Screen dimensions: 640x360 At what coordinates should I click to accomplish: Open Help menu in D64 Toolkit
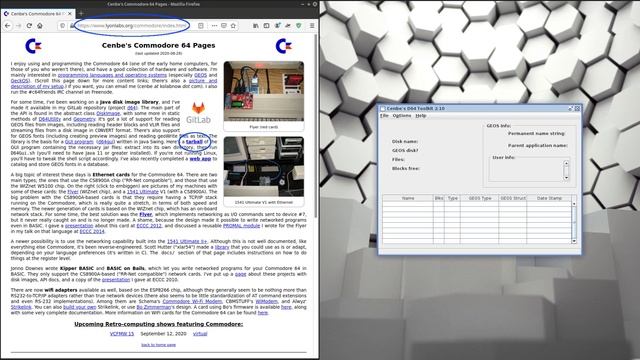(420, 116)
